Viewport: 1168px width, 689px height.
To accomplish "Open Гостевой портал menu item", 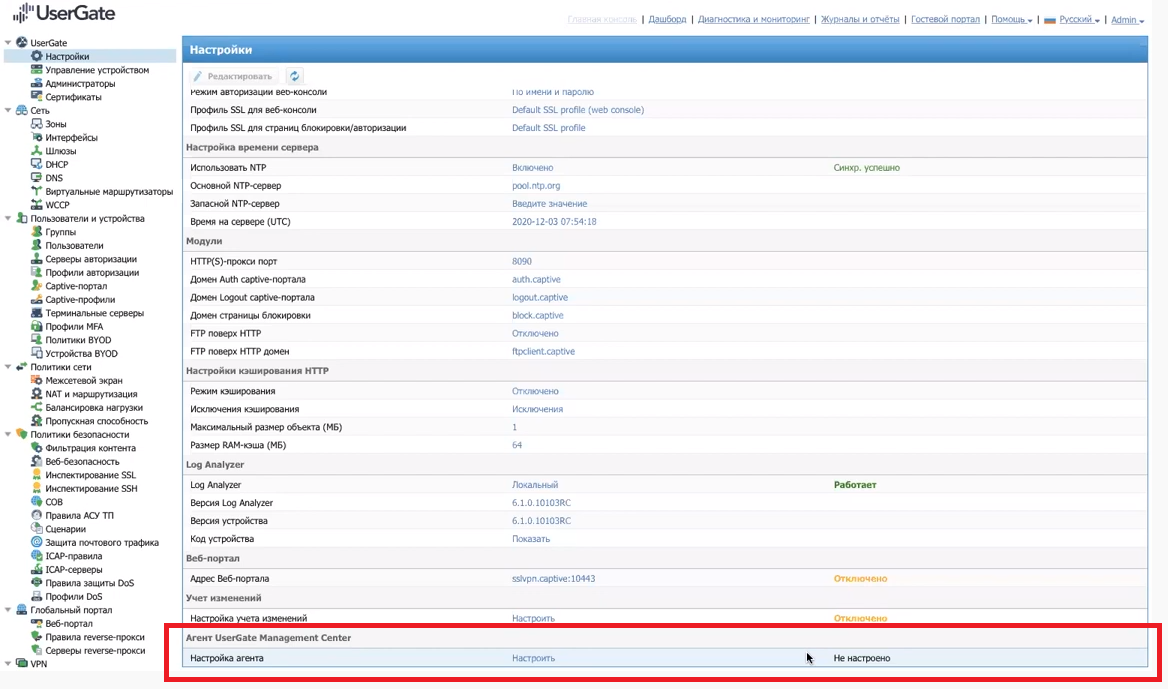I will 945,19.
